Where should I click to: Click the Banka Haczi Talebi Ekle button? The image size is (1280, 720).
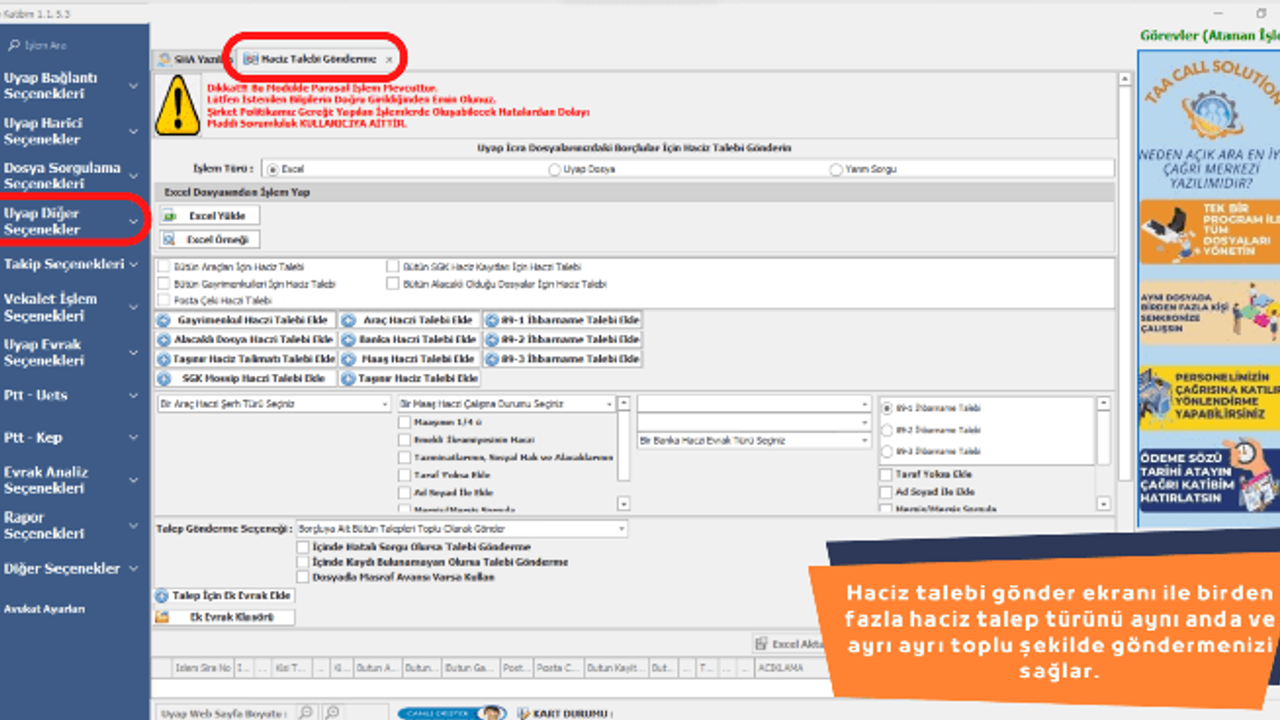click(410, 340)
